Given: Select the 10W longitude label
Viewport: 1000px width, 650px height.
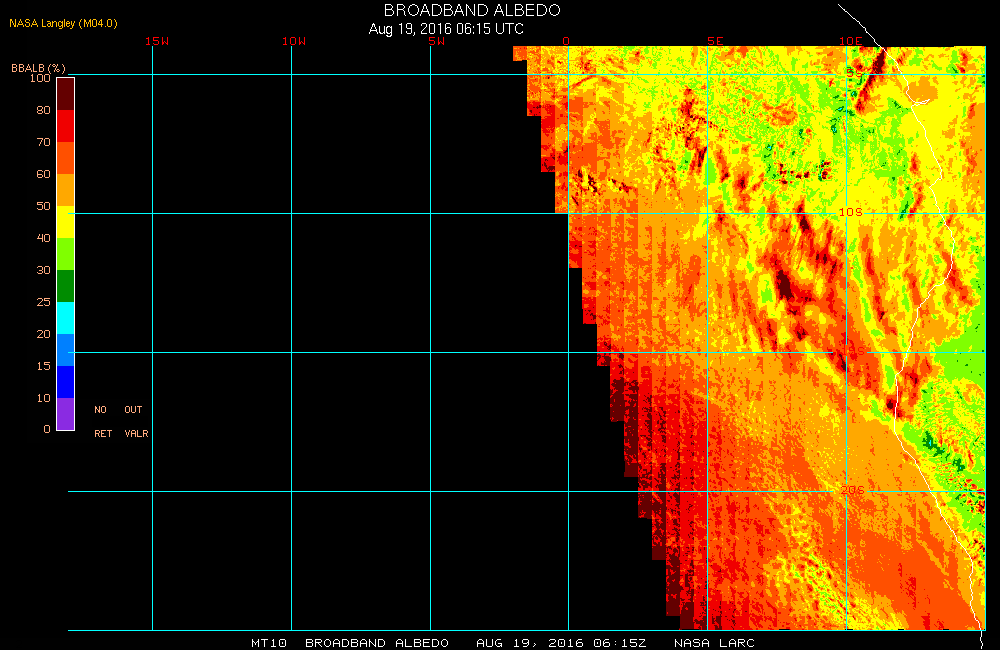Looking at the screenshot, I should click(294, 41).
